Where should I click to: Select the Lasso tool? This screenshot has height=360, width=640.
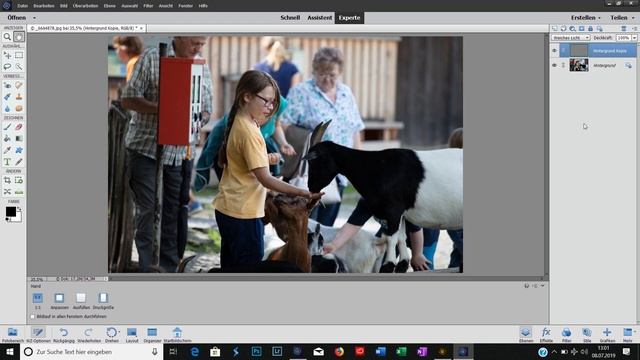pyautogui.click(x=7, y=66)
